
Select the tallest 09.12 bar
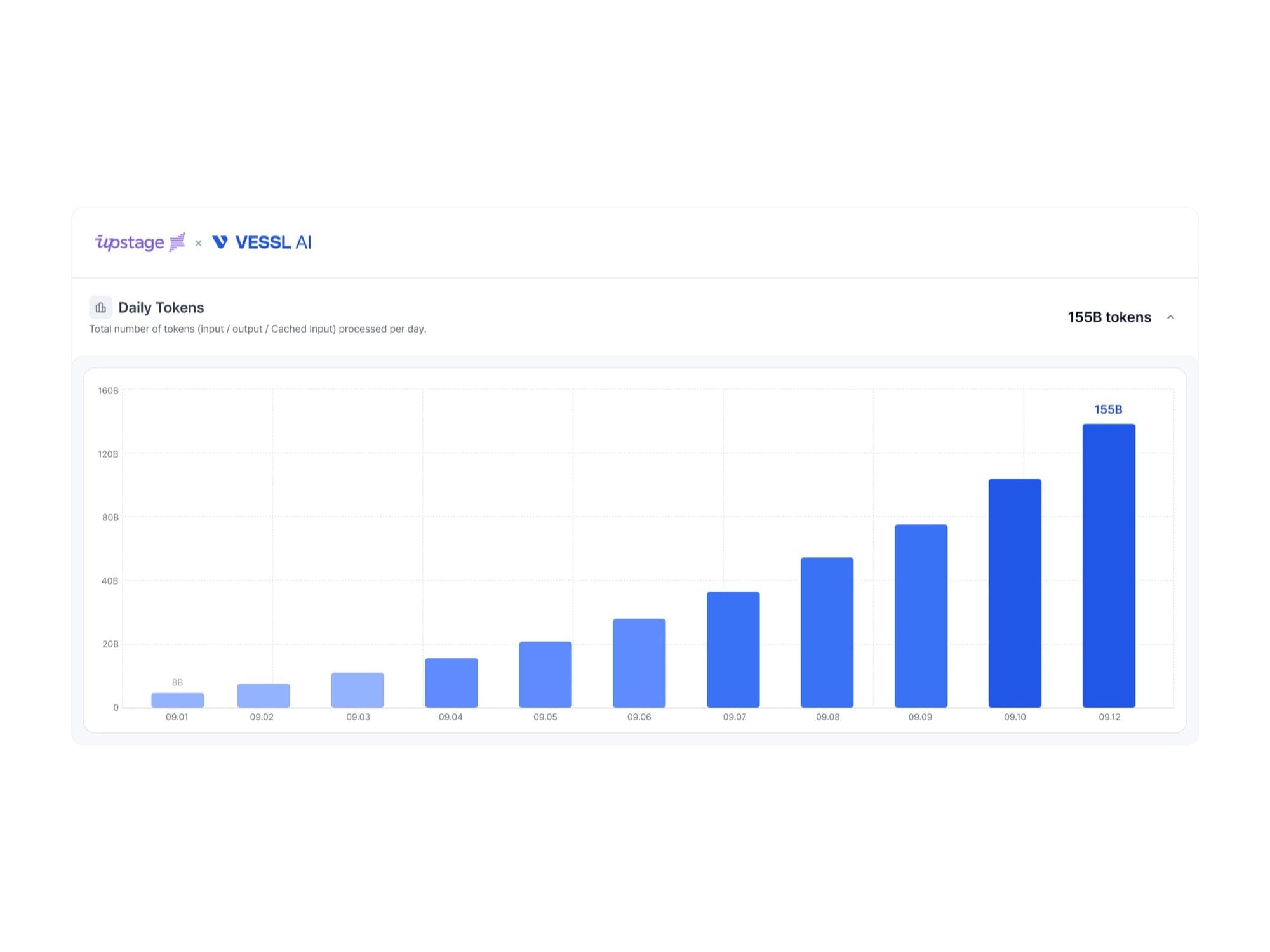coord(1109,565)
